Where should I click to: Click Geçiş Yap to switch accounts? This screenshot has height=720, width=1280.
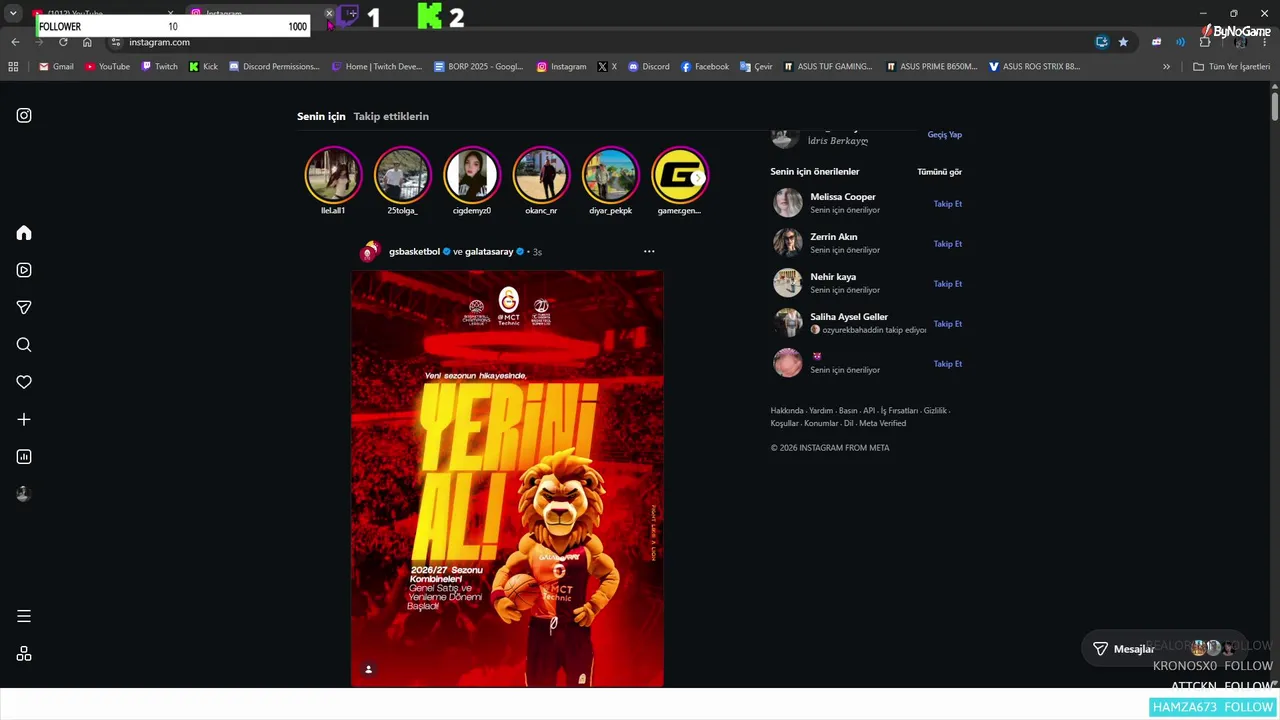click(944, 135)
